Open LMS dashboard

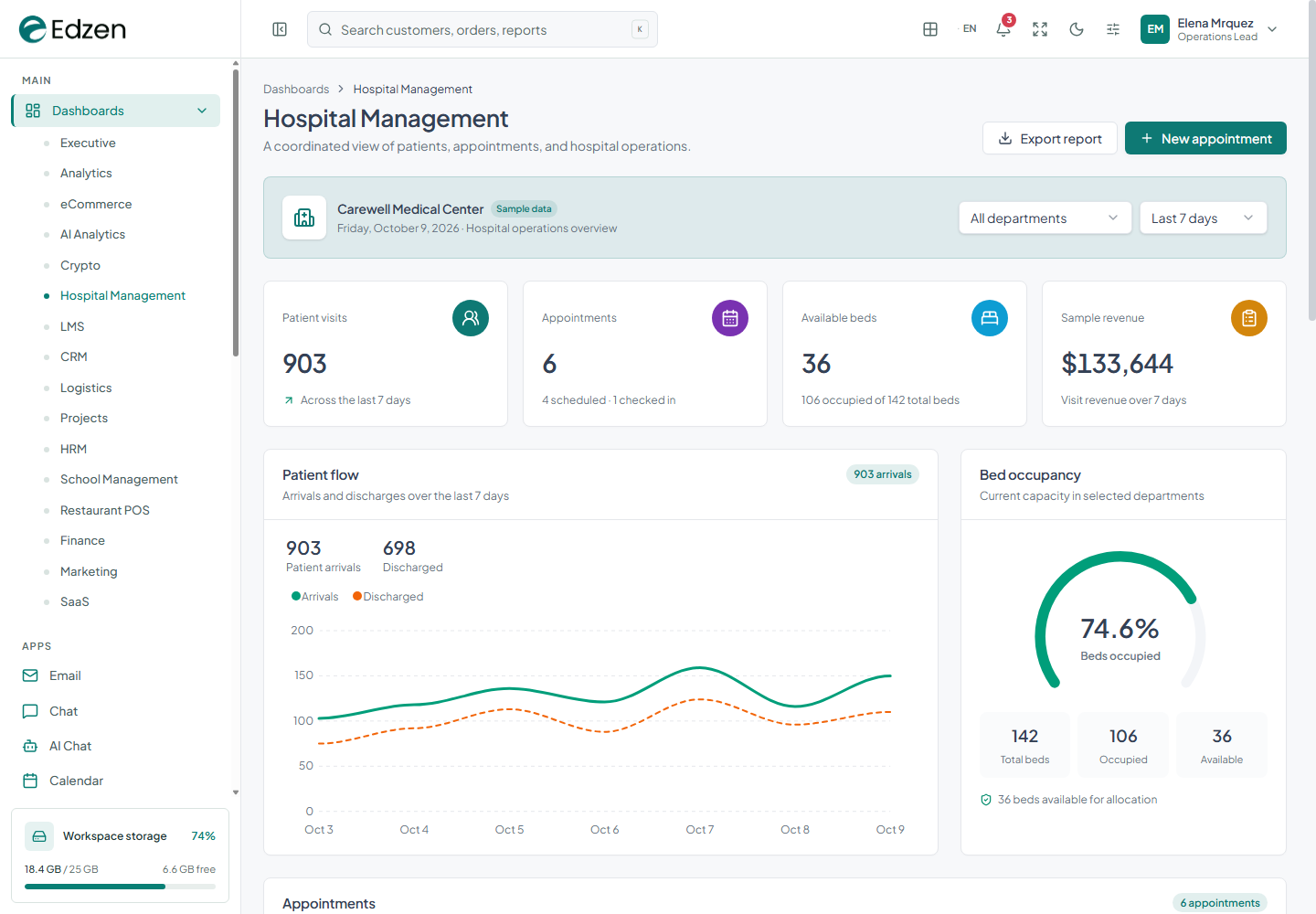(72, 326)
